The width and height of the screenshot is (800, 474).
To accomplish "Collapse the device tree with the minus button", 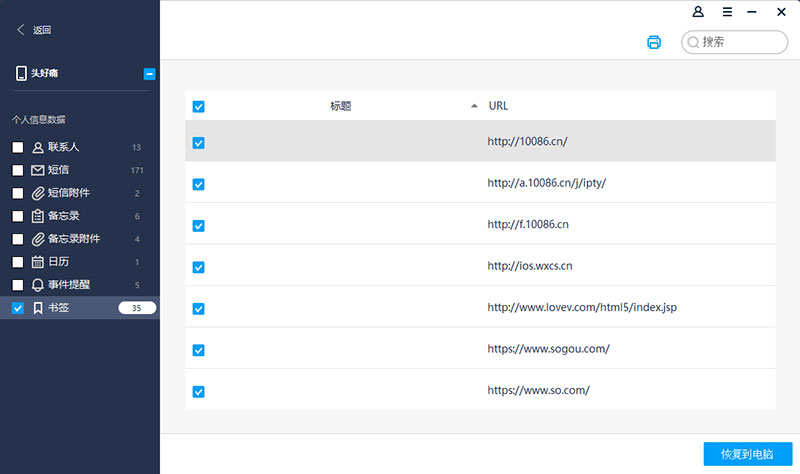I will point(149,73).
